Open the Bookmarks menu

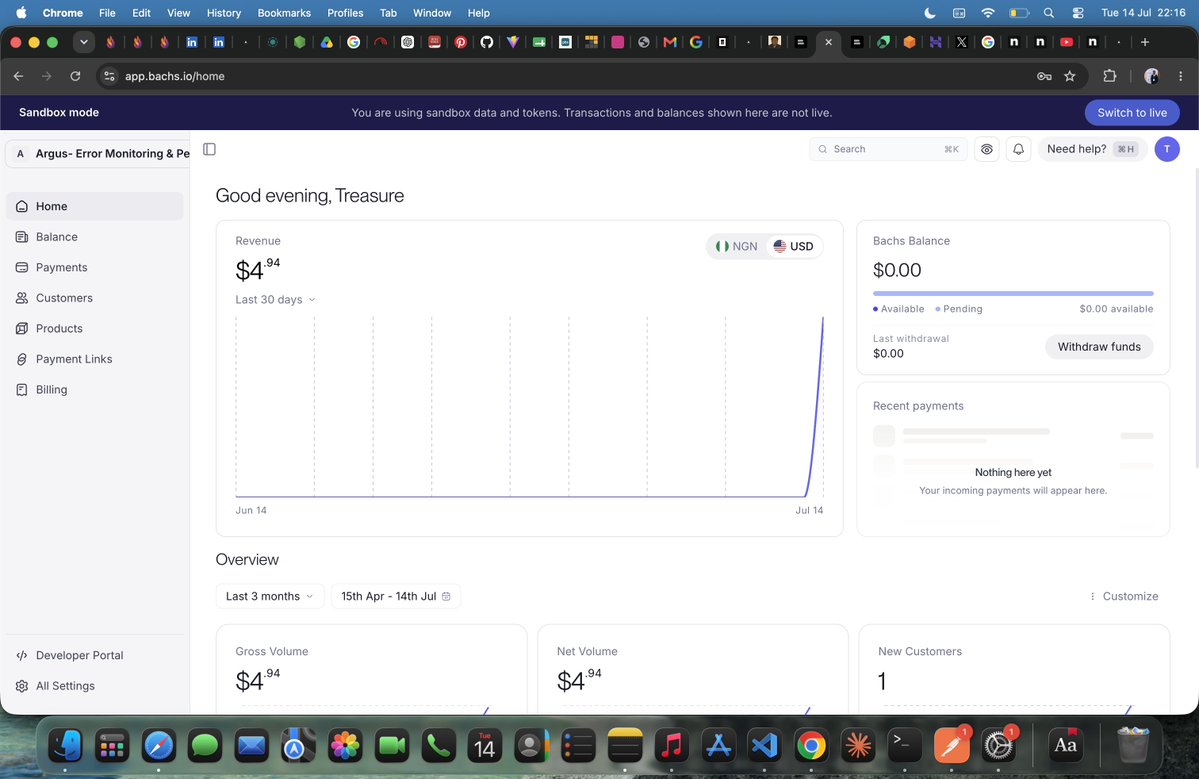284,13
